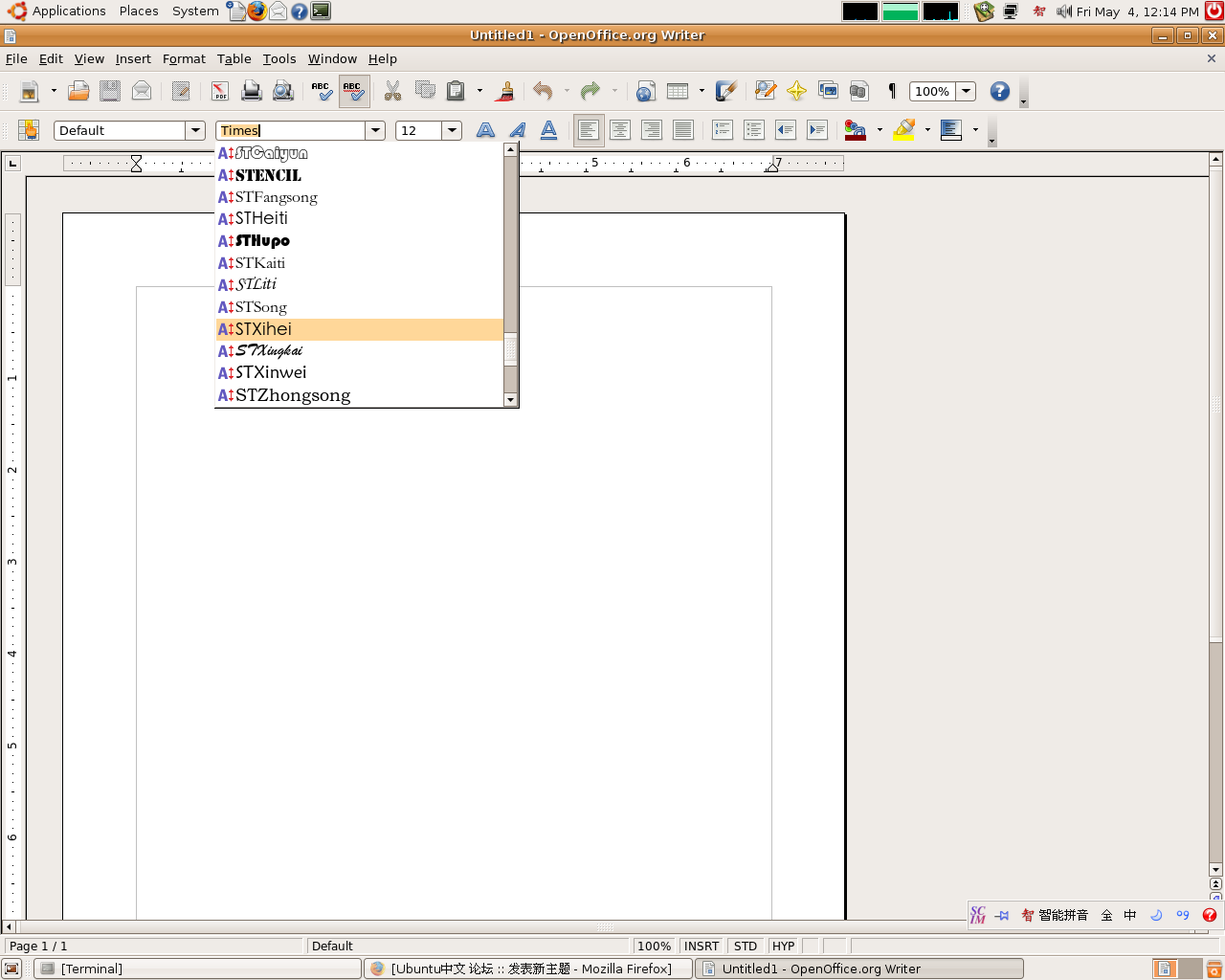The height and width of the screenshot is (980, 1225).
Task: Click the Increase Indent icon
Action: tap(817, 130)
